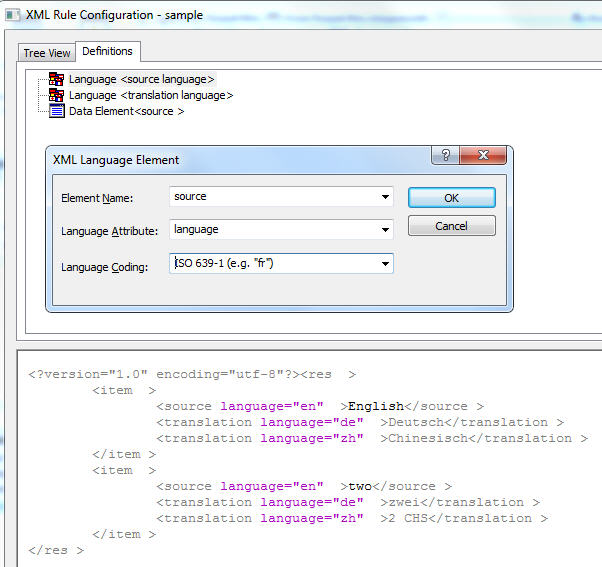Close the XML Language Element dialog
Image resolution: width=602 pixels, height=567 pixels.
(x=484, y=156)
